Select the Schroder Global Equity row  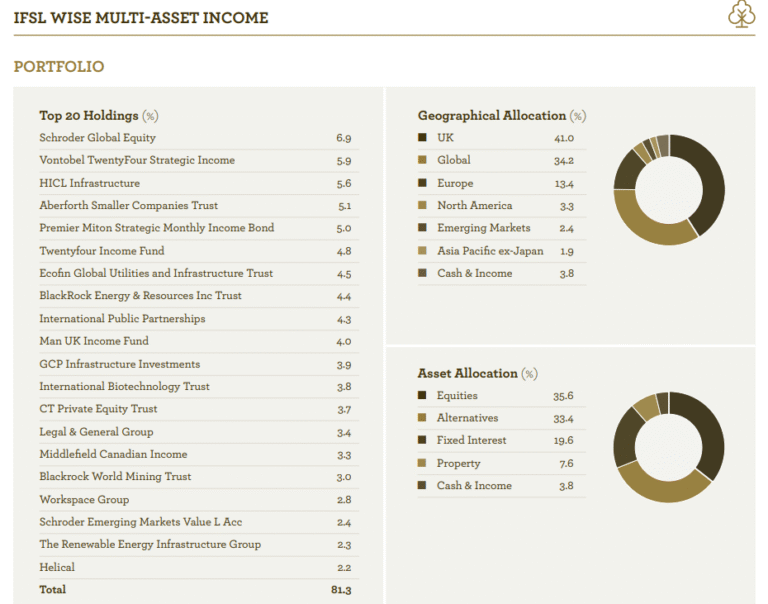pyautogui.click(x=199, y=138)
